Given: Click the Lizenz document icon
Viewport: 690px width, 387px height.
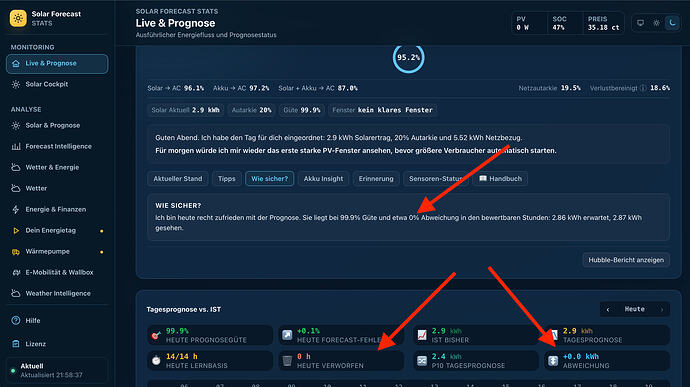Looking at the screenshot, I should (16, 344).
